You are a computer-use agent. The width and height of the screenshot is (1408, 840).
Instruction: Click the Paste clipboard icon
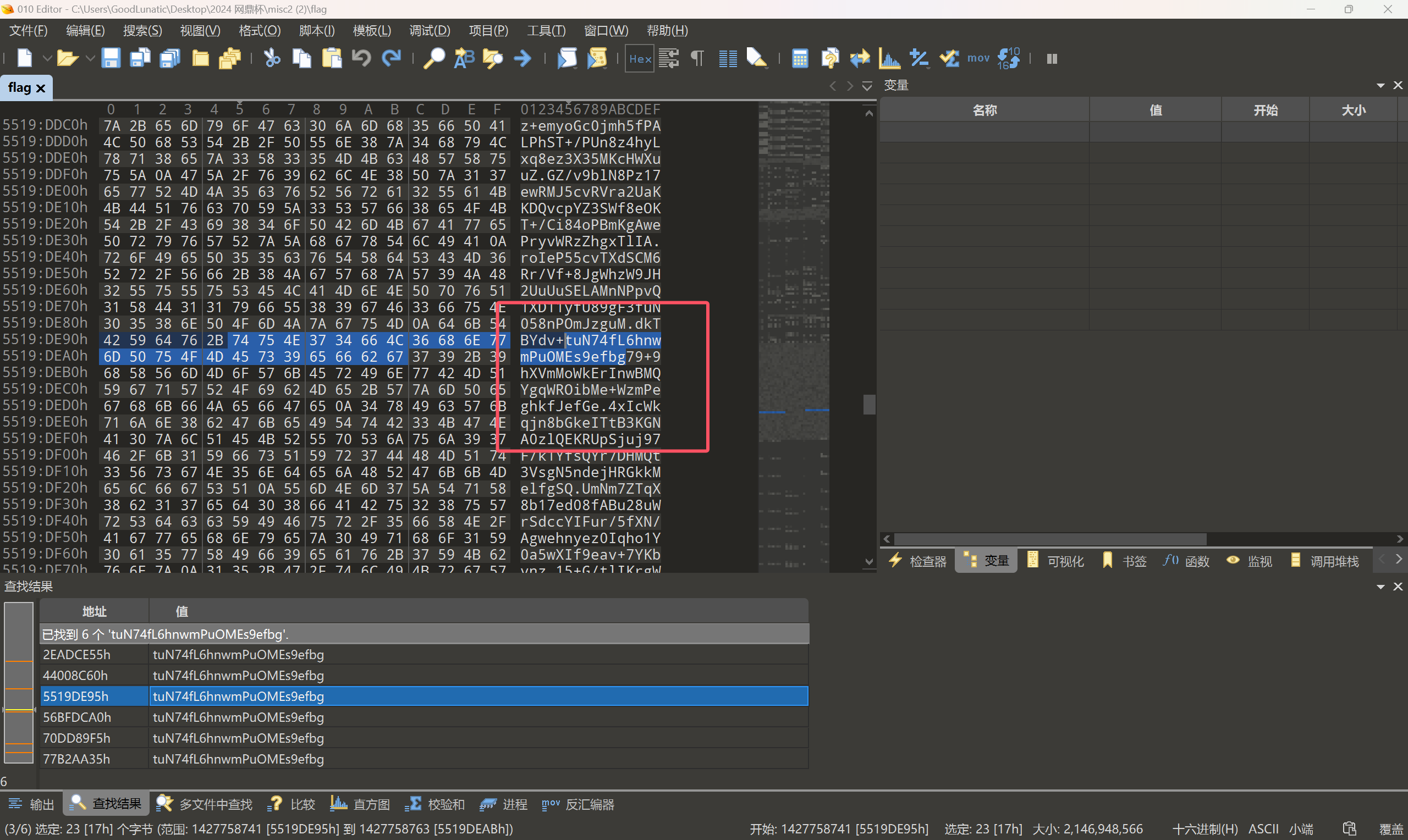point(332,58)
